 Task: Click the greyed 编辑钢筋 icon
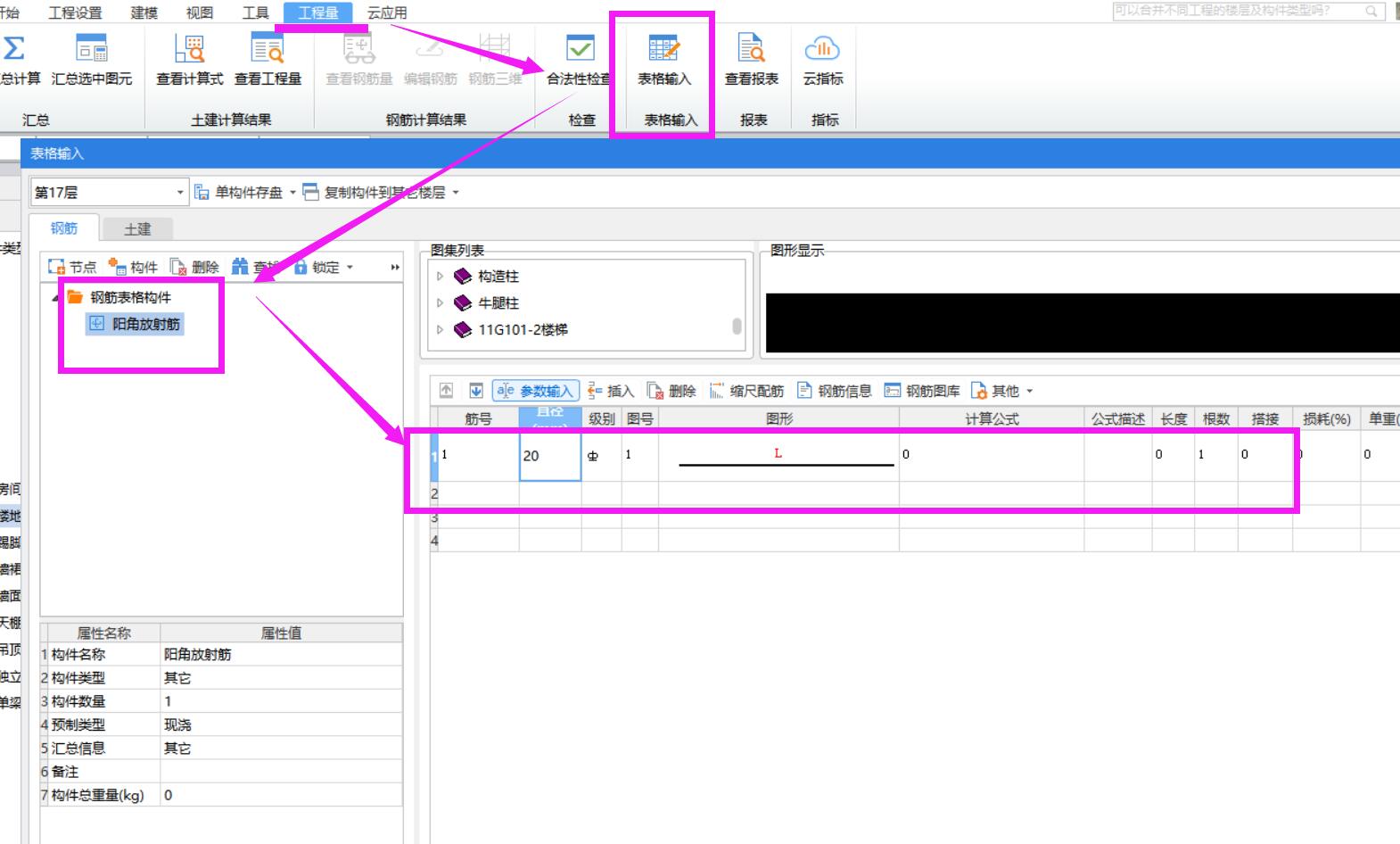click(430, 59)
